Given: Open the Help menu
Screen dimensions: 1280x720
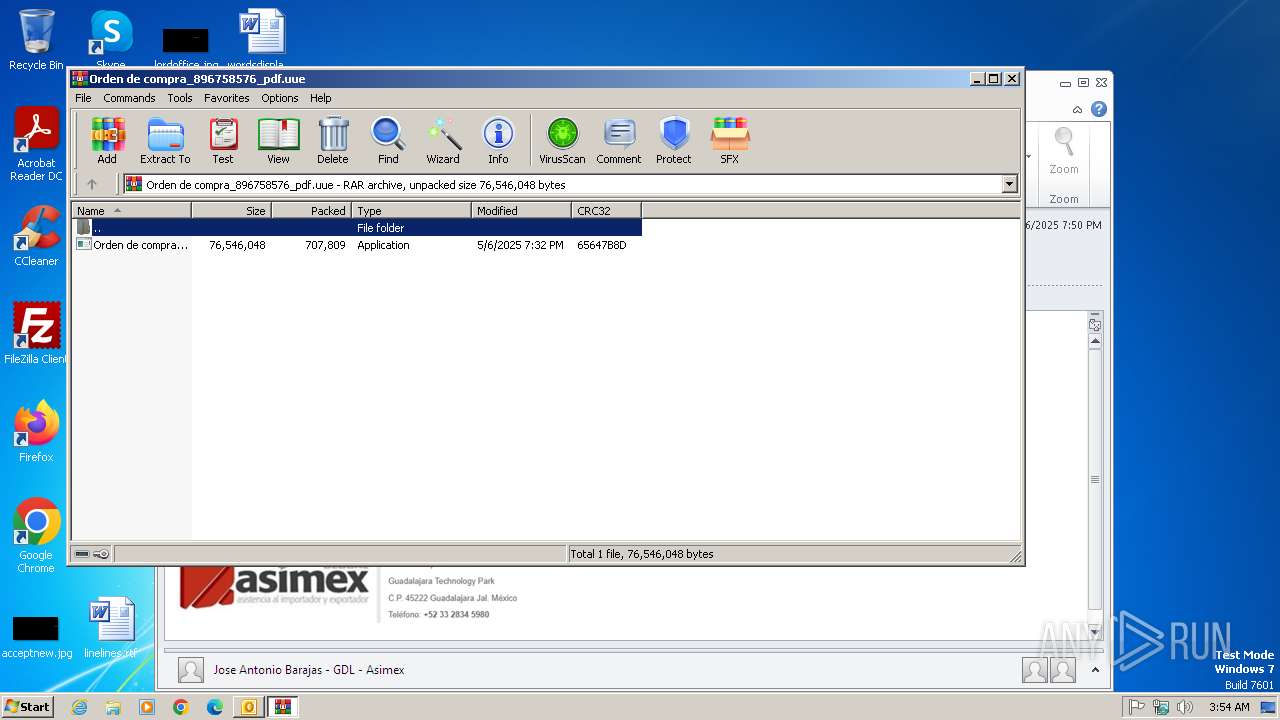Looking at the screenshot, I should pyautogui.click(x=320, y=98).
